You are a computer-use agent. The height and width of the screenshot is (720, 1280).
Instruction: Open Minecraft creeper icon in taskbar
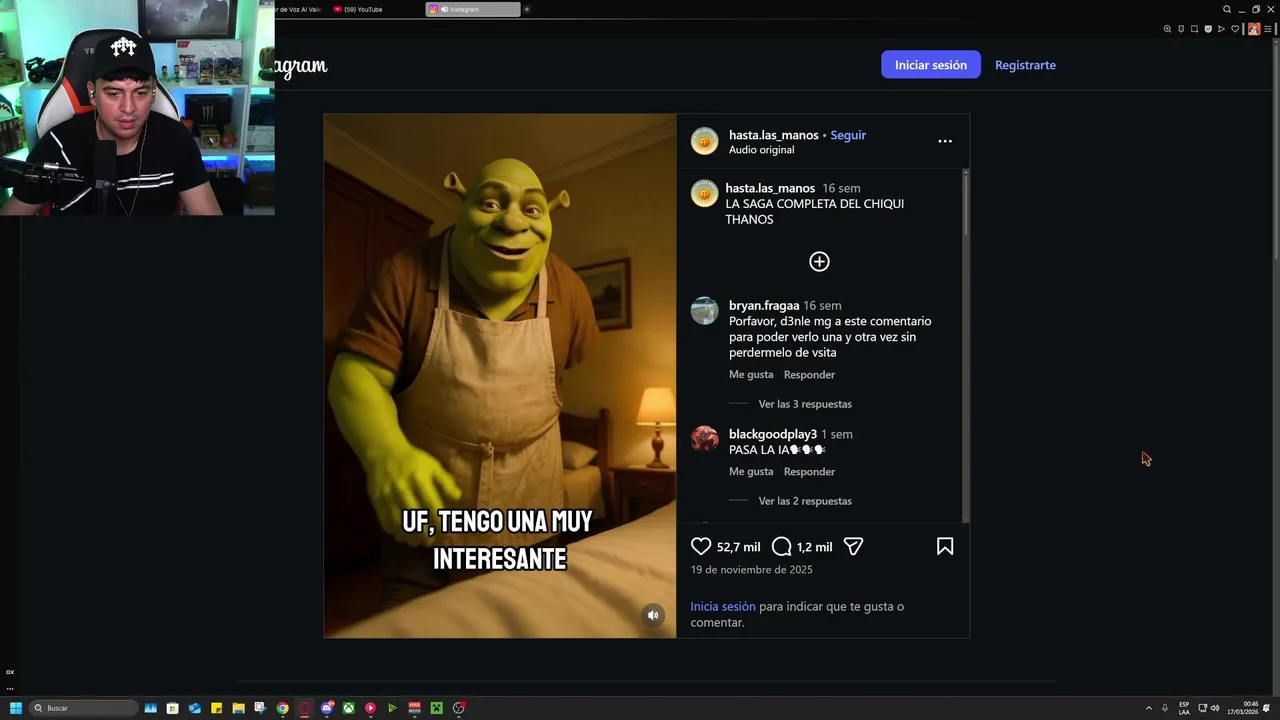(436, 708)
